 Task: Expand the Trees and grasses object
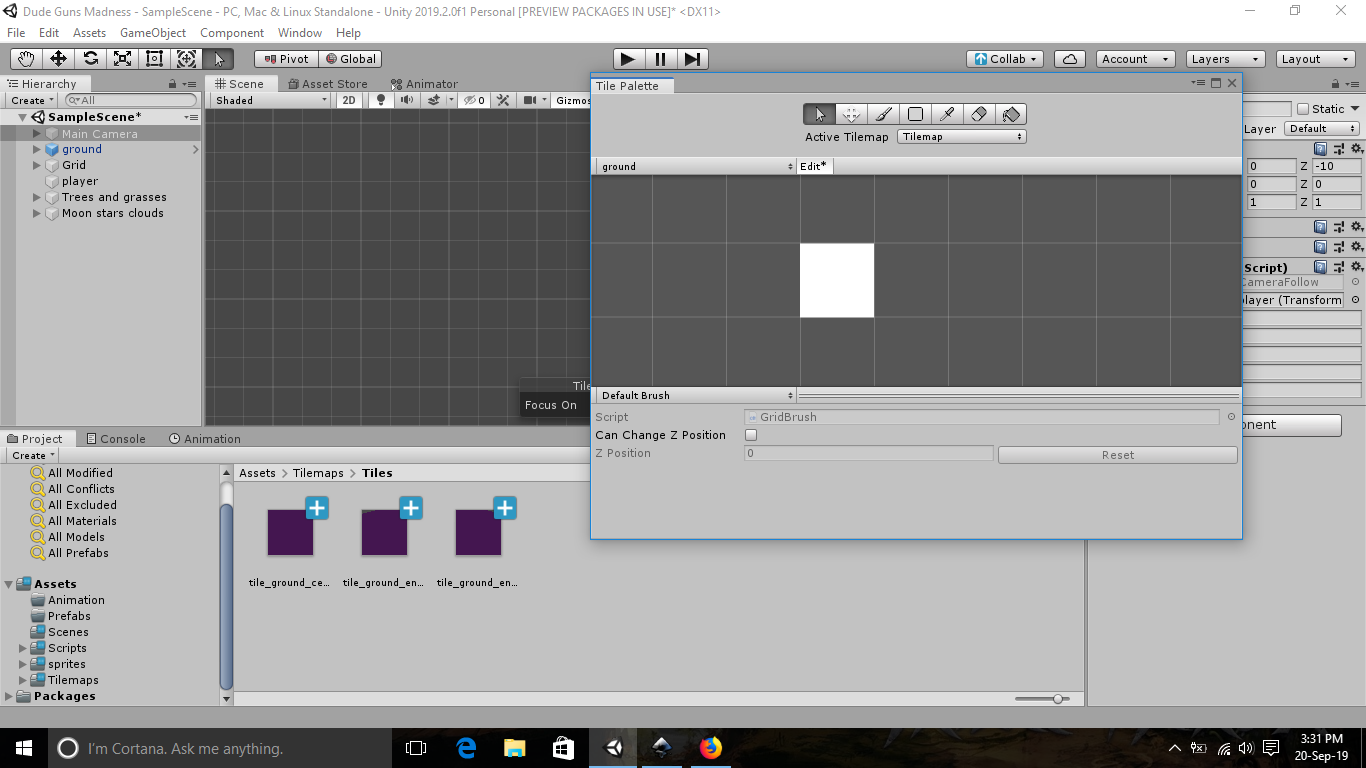(37, 197)
